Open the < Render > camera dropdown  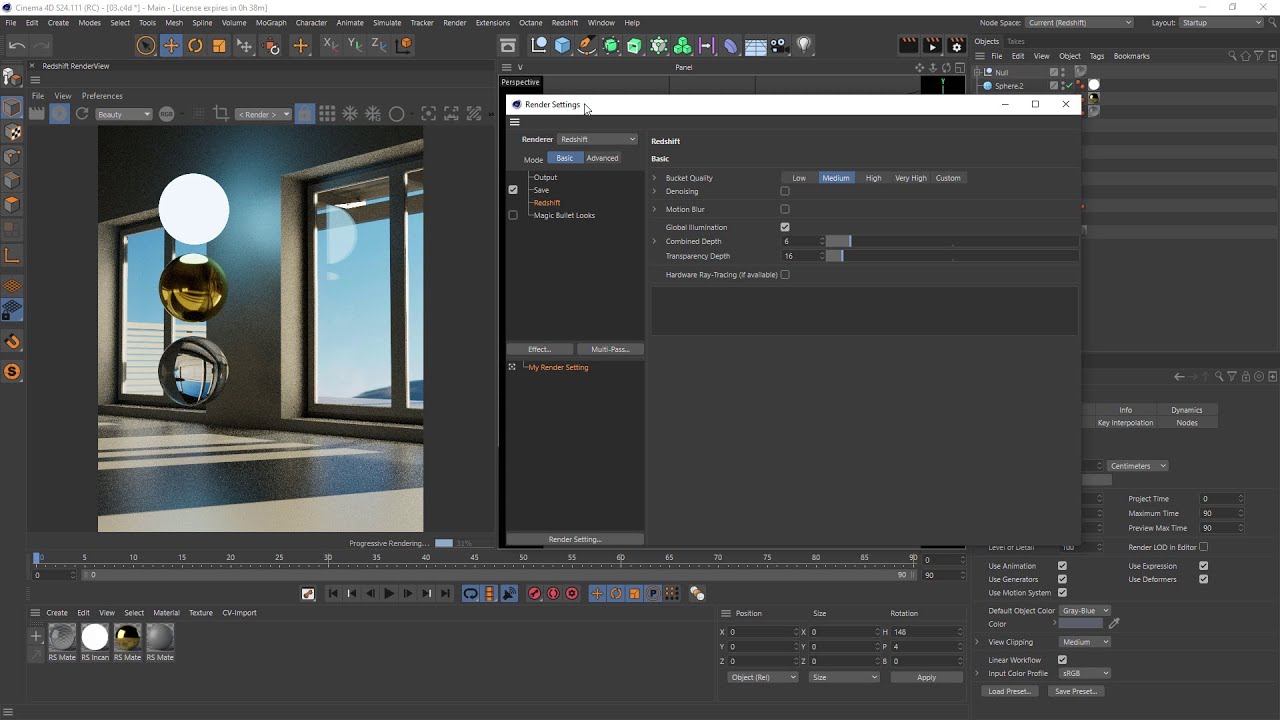(263, 114)
